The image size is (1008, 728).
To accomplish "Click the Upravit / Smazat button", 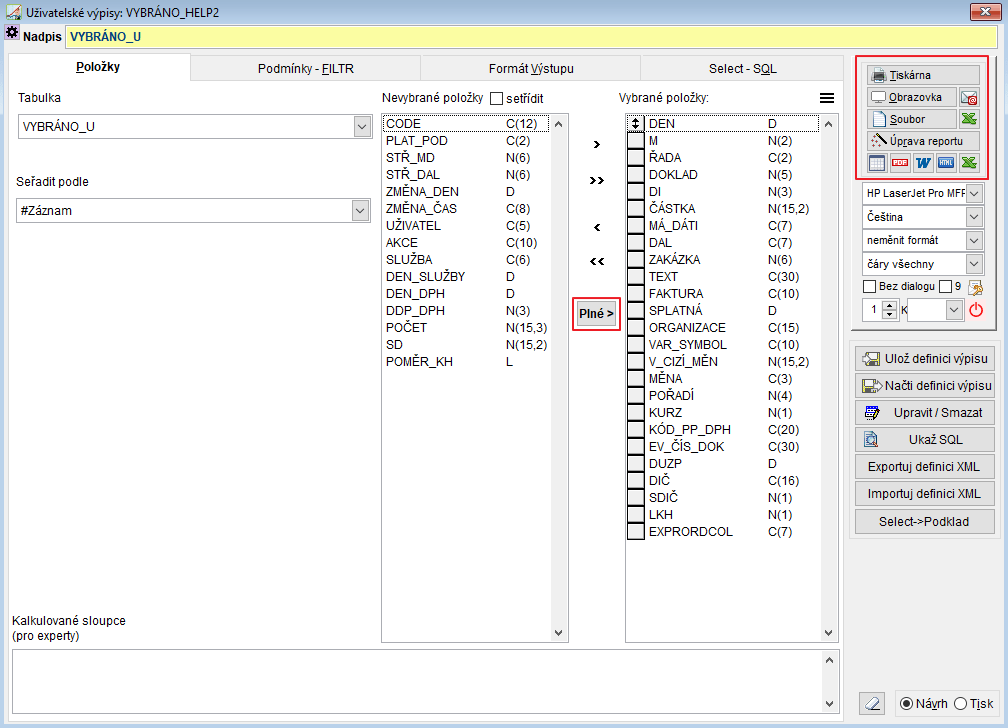I will [x=924, y=413].
